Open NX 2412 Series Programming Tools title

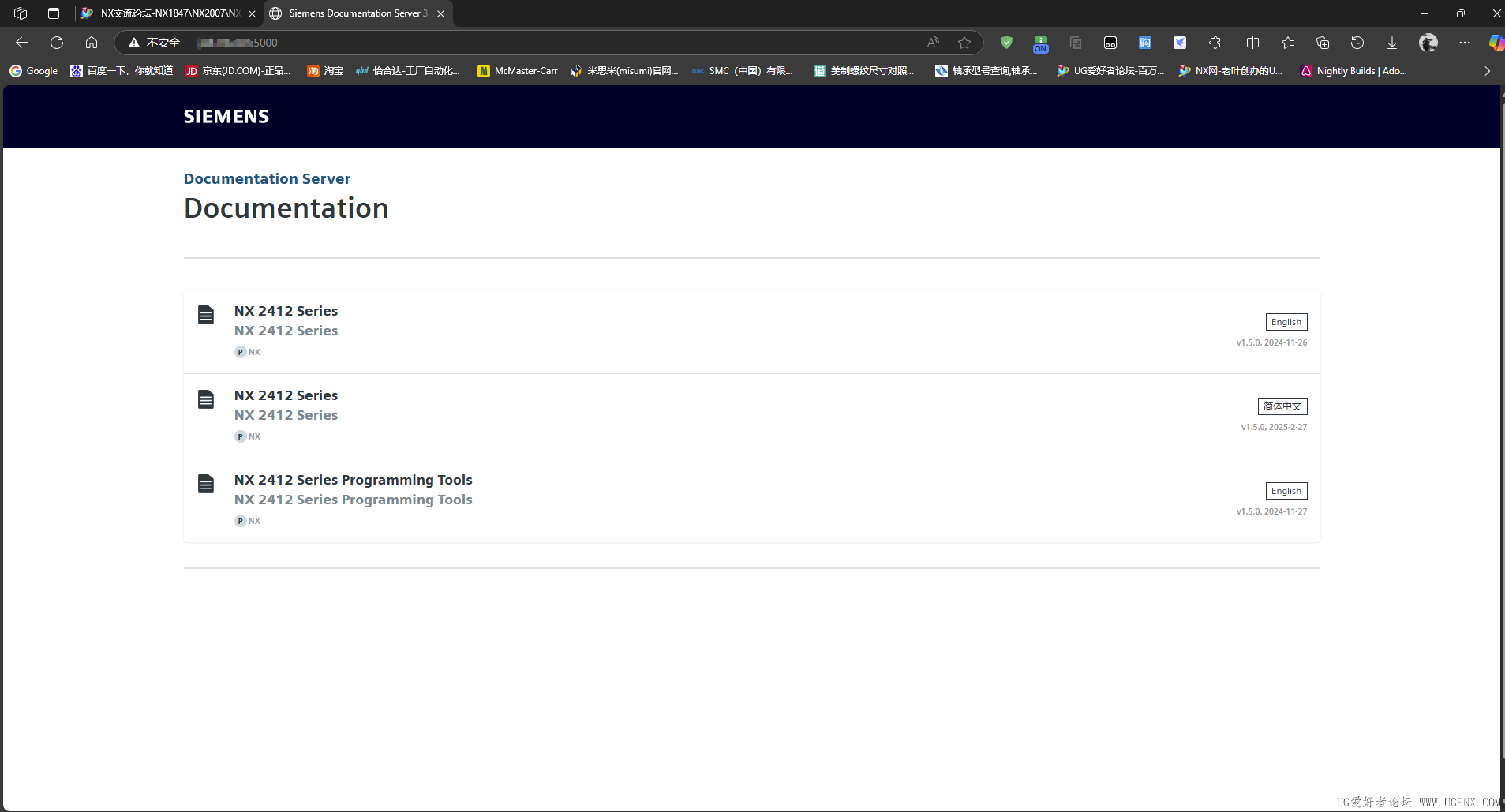click(353, 480)
